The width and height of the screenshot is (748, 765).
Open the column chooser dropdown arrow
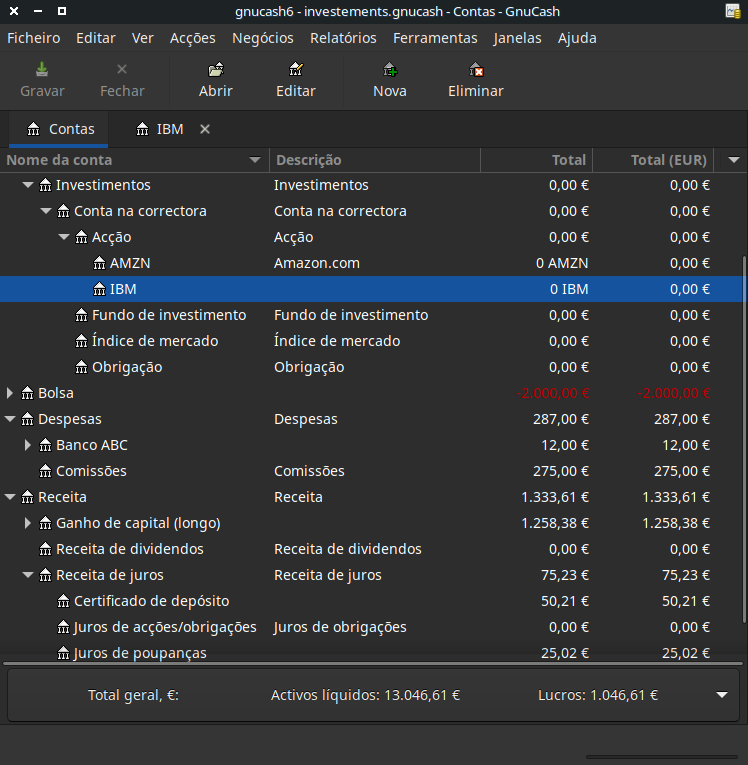coord(734,160)
